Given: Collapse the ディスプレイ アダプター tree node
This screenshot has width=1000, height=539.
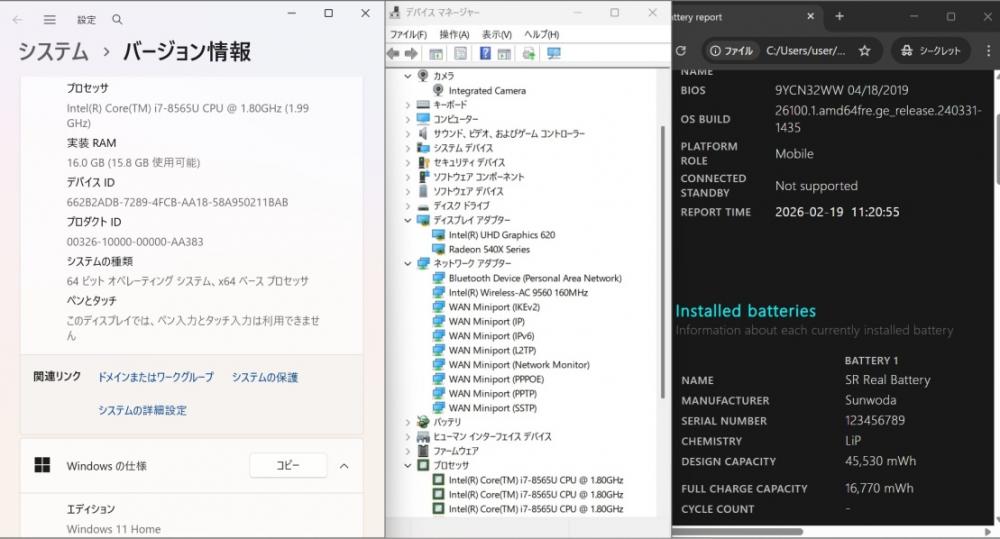Looking at the screenshot, I should [408, 220].
